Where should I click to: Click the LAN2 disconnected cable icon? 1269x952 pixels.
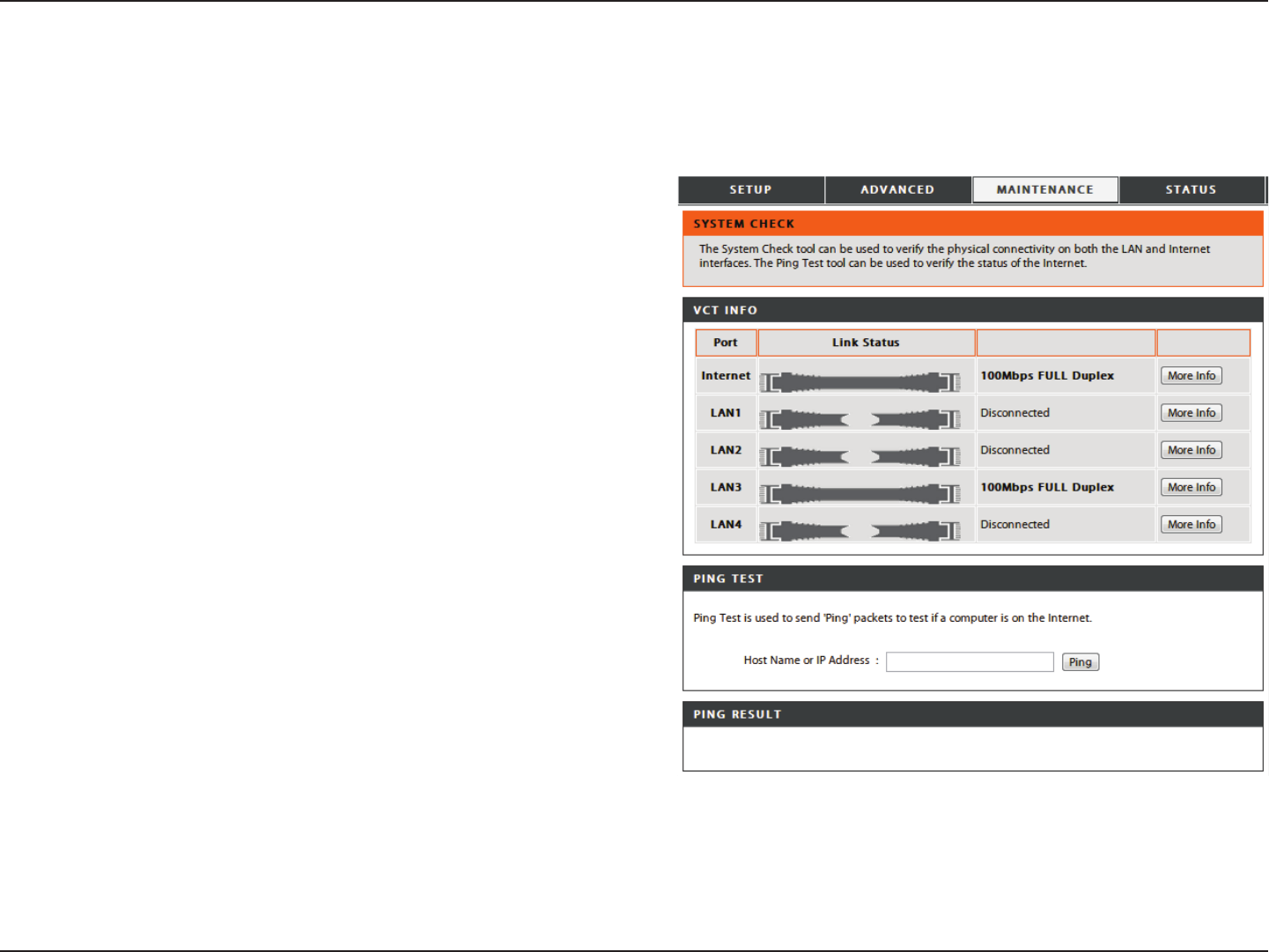coord(860,456)
